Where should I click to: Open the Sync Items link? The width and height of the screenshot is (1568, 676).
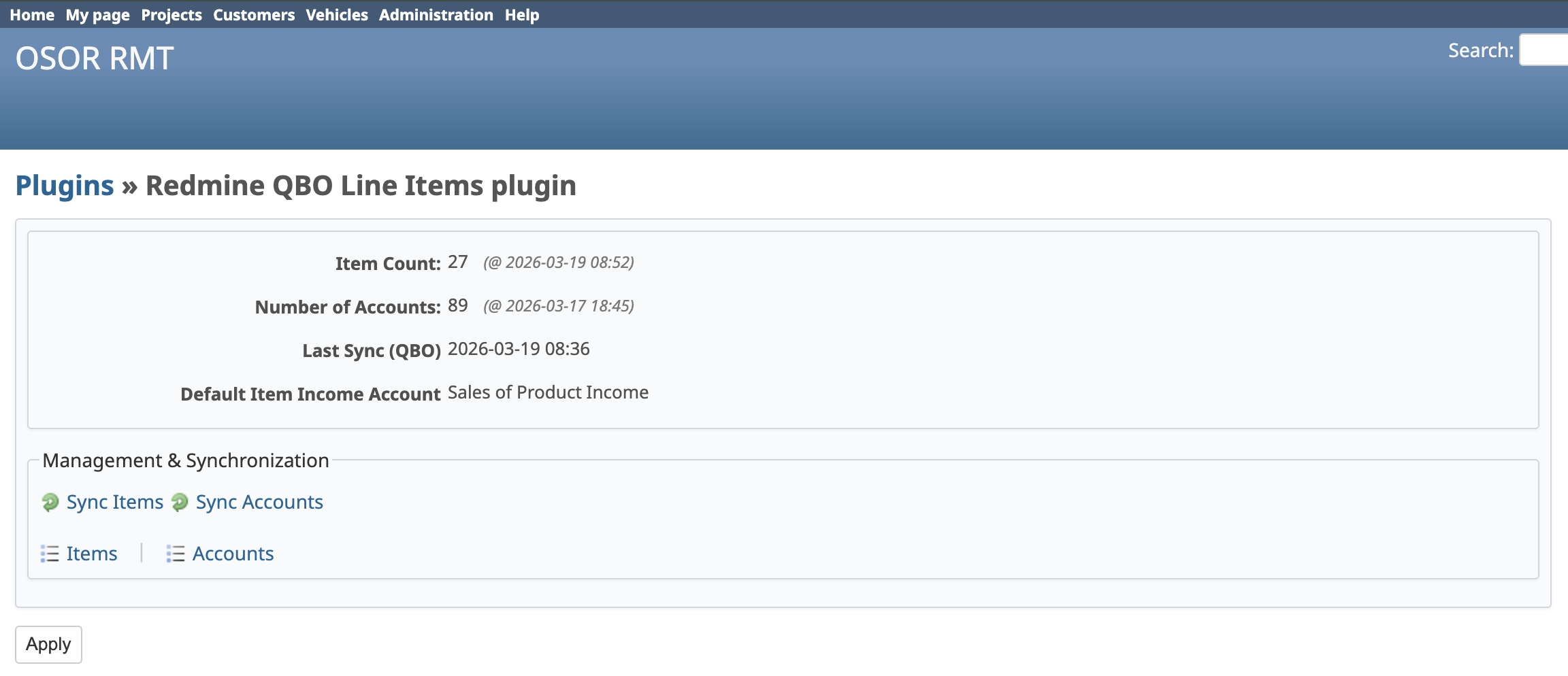114,502
